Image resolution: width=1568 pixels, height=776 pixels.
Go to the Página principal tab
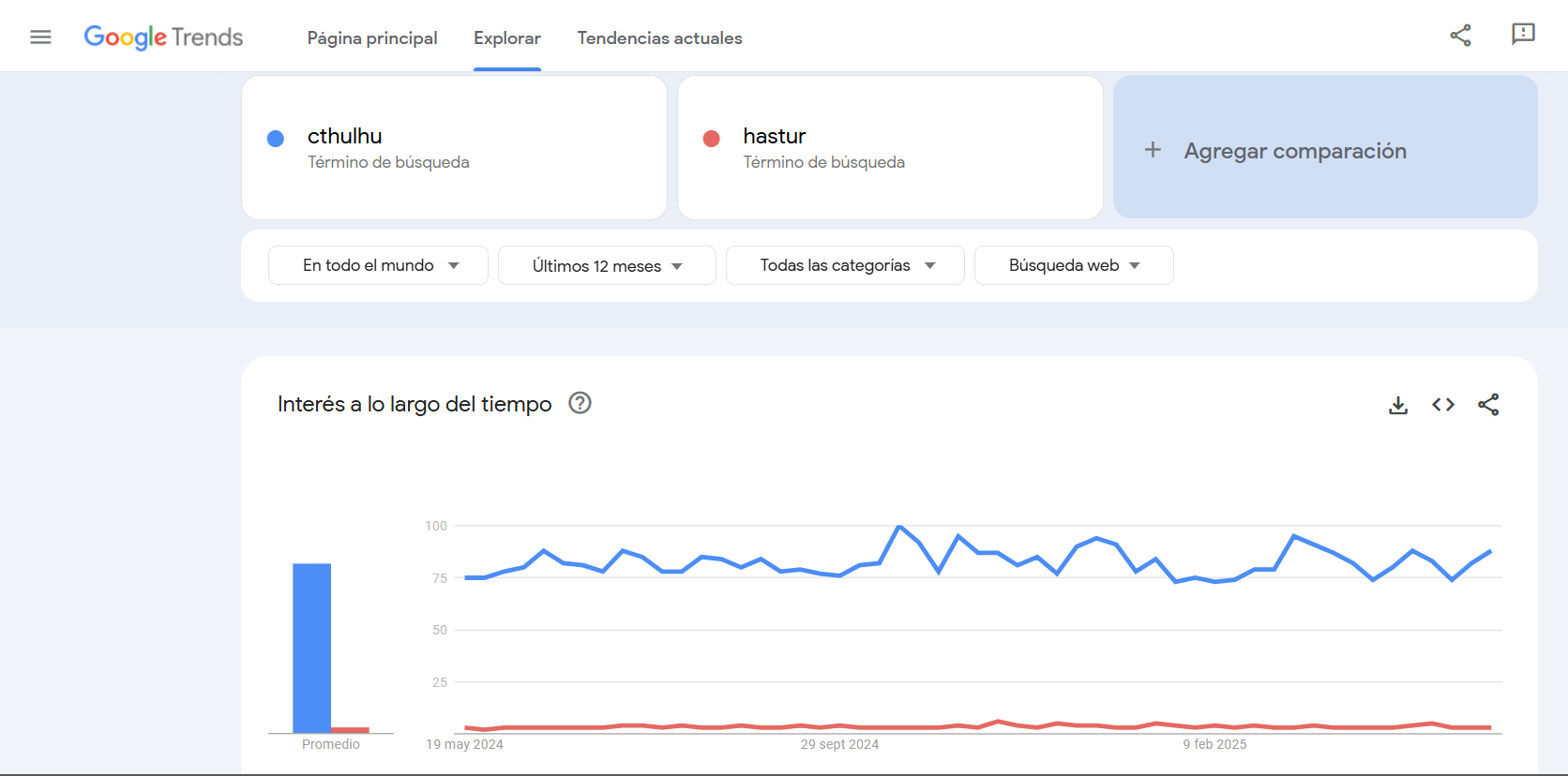click(372, 38)
